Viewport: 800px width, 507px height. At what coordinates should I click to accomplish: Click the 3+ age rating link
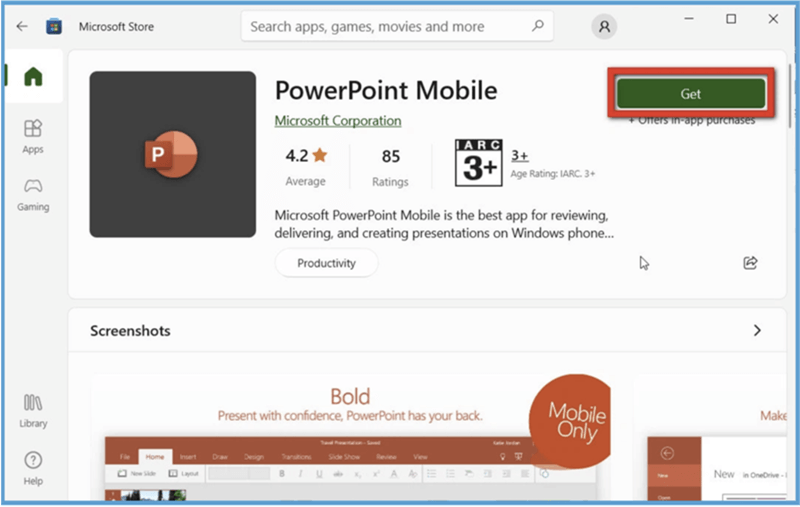point(519,155)
